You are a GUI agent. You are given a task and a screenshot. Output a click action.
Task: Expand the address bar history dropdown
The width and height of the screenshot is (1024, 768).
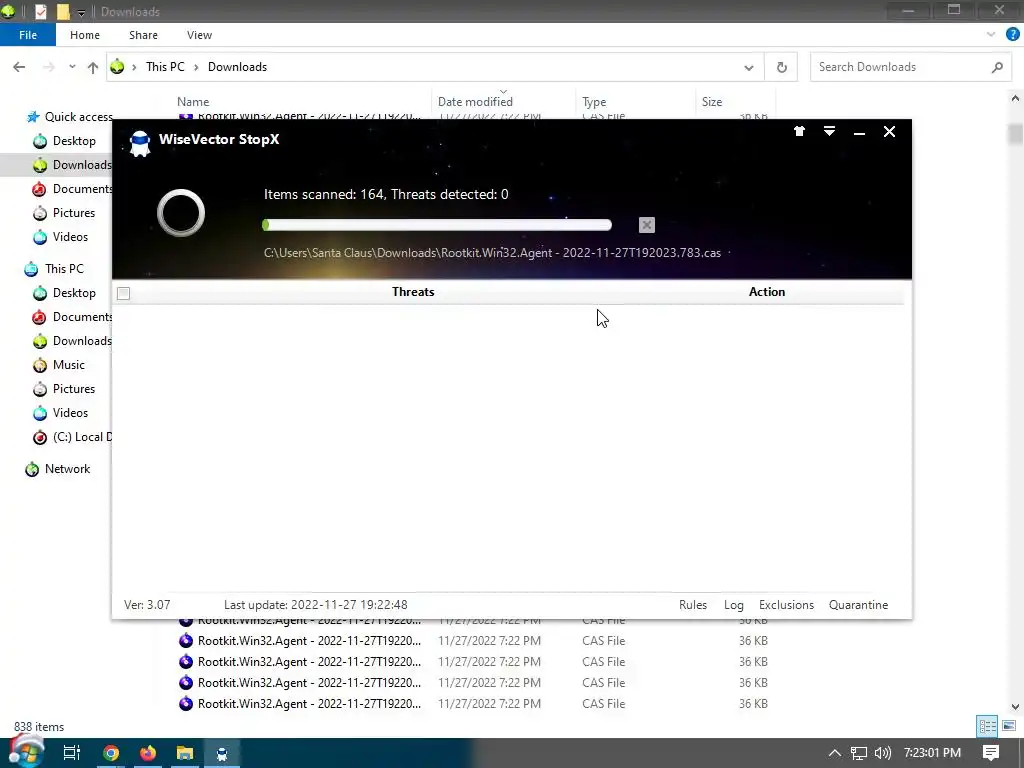point(748,67)
